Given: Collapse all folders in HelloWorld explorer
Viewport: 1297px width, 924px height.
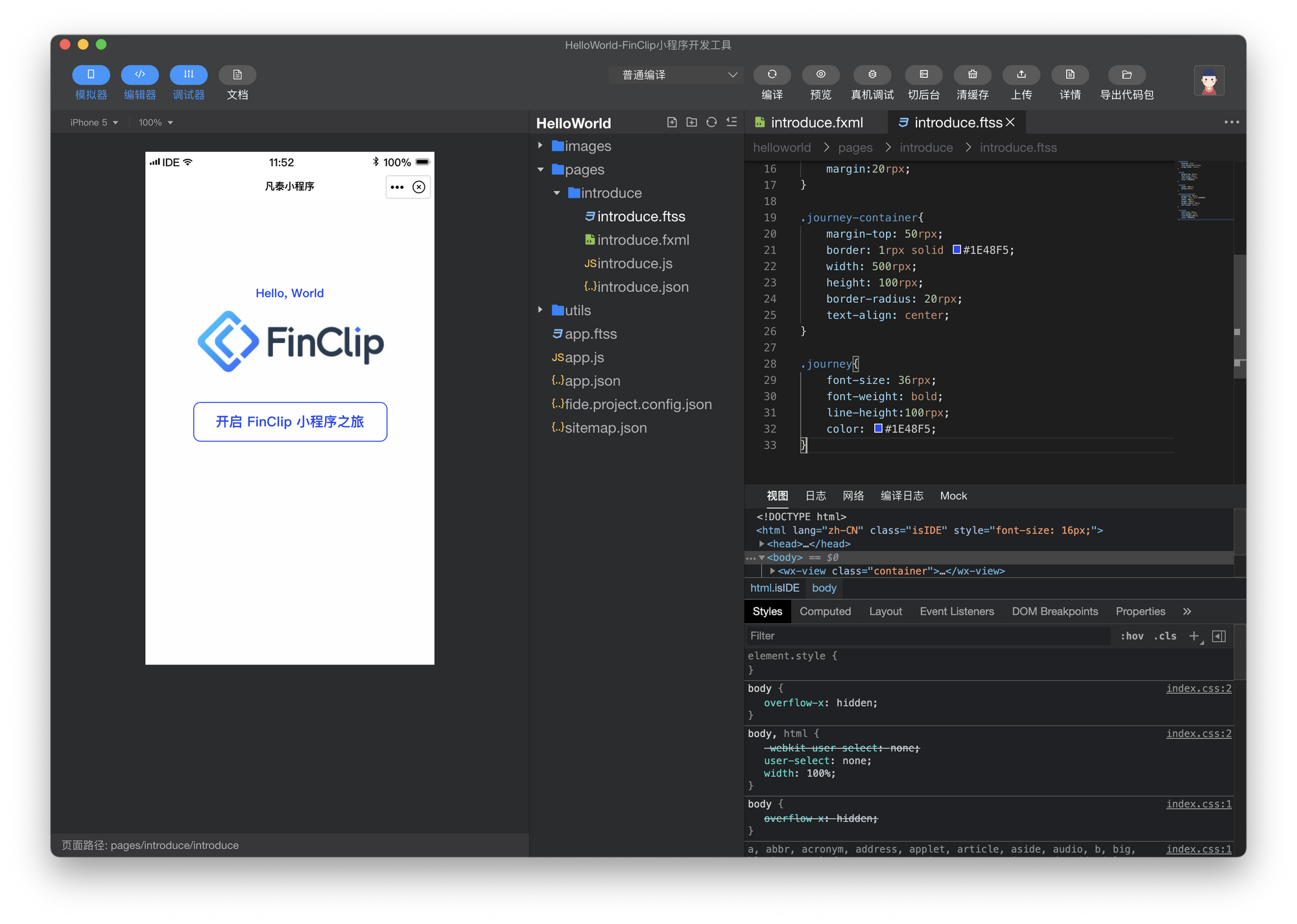Looking at the screenshot, I should (x=732, y=122).
